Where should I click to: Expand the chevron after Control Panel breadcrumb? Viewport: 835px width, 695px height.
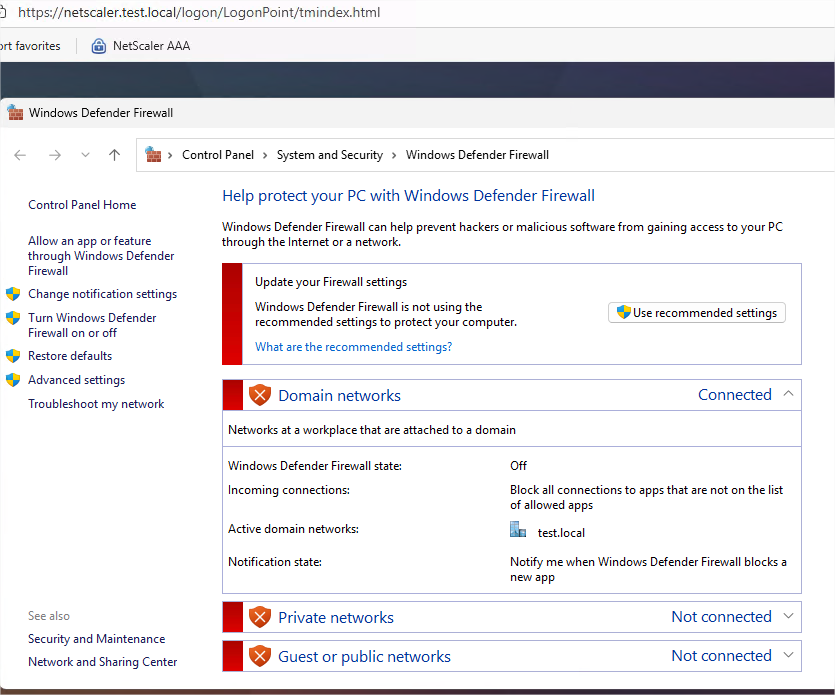pos(265,156)
